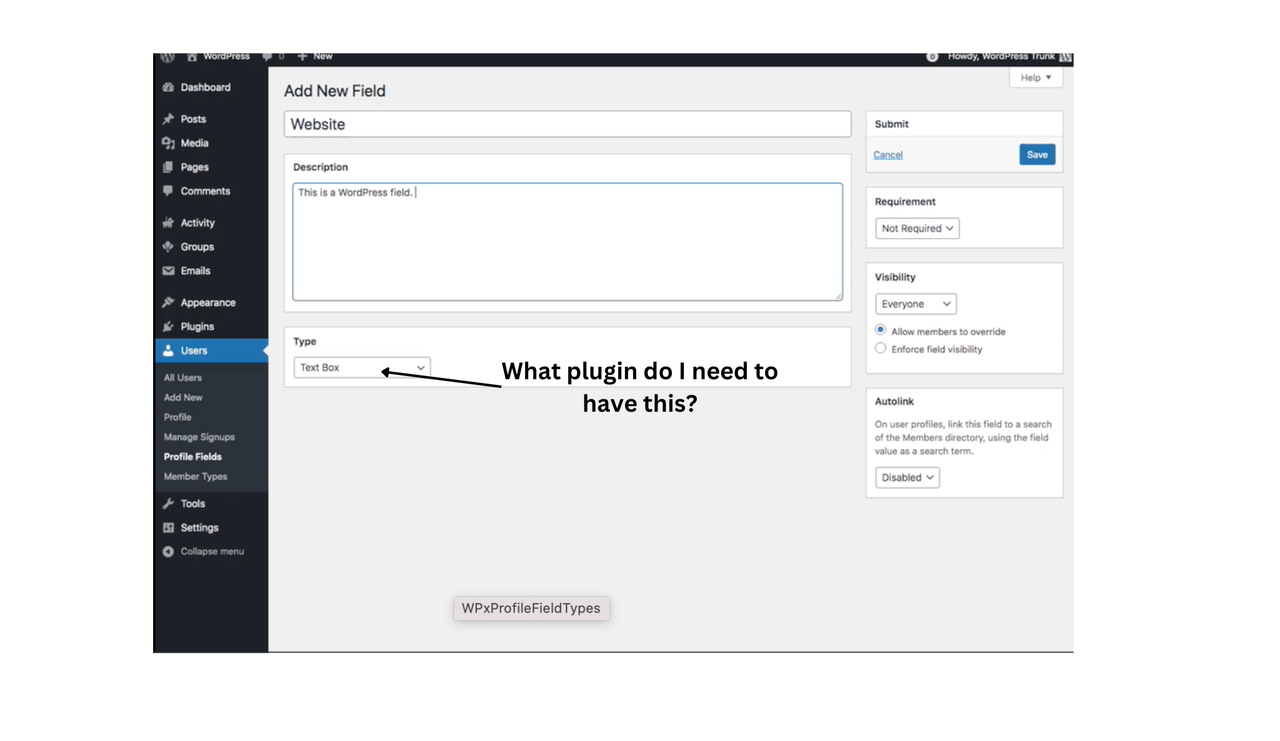The image size is (1280, 741).
Task: Click the Activity menu label
Action: click(198, 223)
